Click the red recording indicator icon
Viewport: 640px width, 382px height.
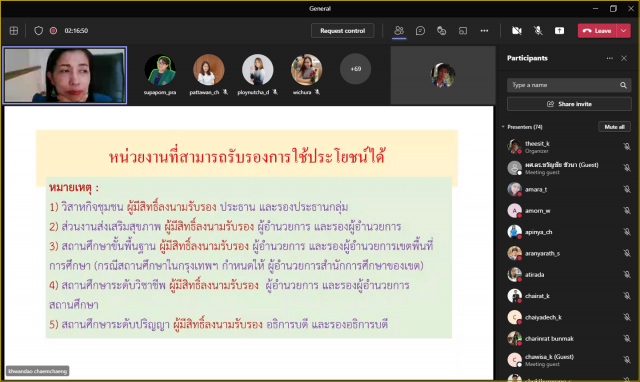(53, 31)
